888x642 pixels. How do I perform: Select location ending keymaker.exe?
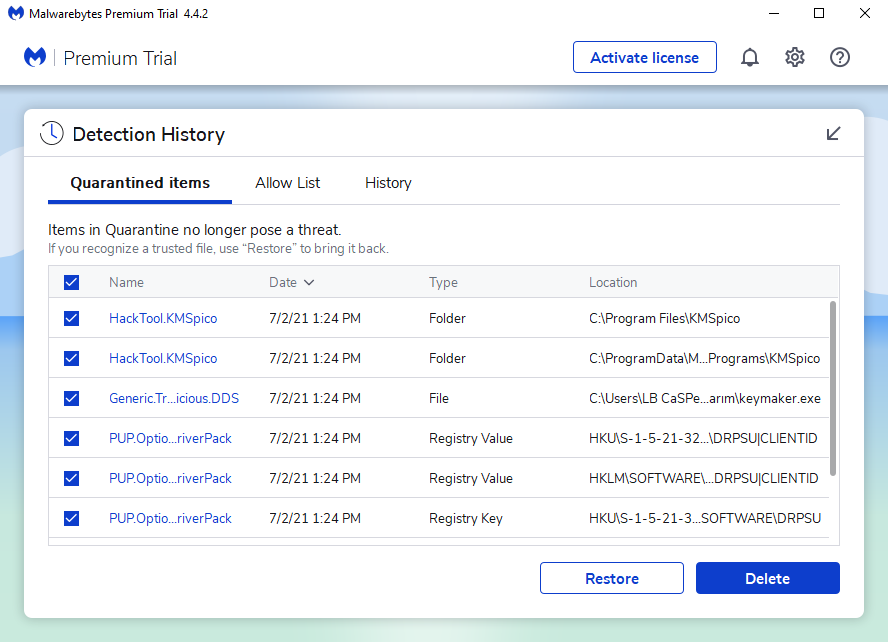(x=705, y=399)
